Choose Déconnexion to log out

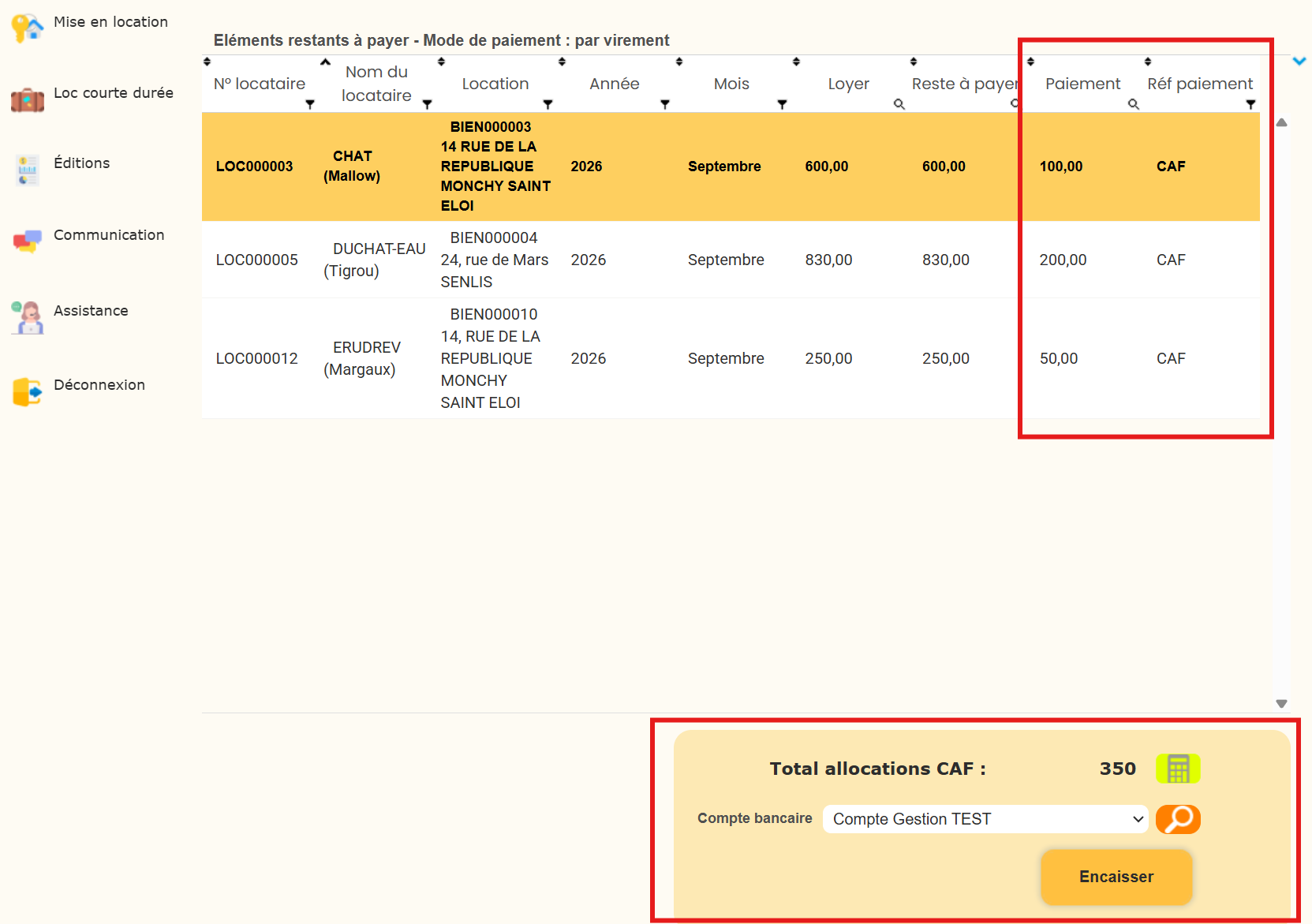[x=99, y=385]
